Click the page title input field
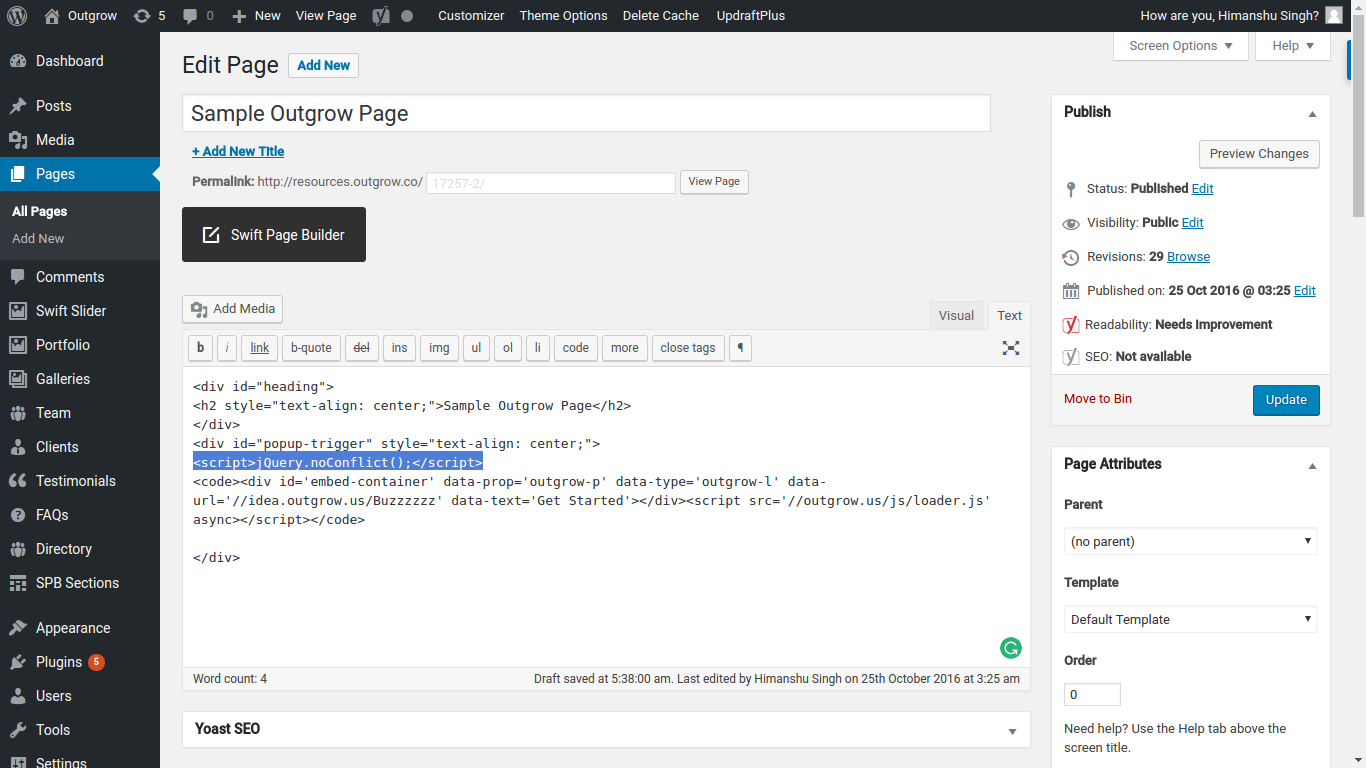The width and height of the screenshot is (1366, 768). tap(586, 113)
